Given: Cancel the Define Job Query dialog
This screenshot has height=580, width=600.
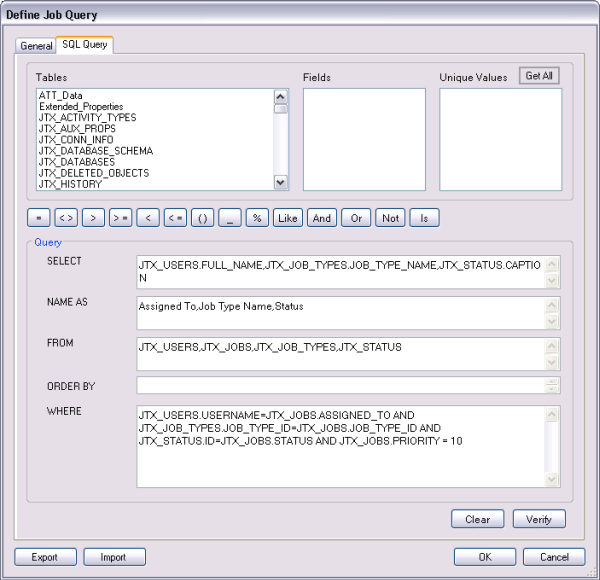Looking at the screenshot, I should [554, 557].
